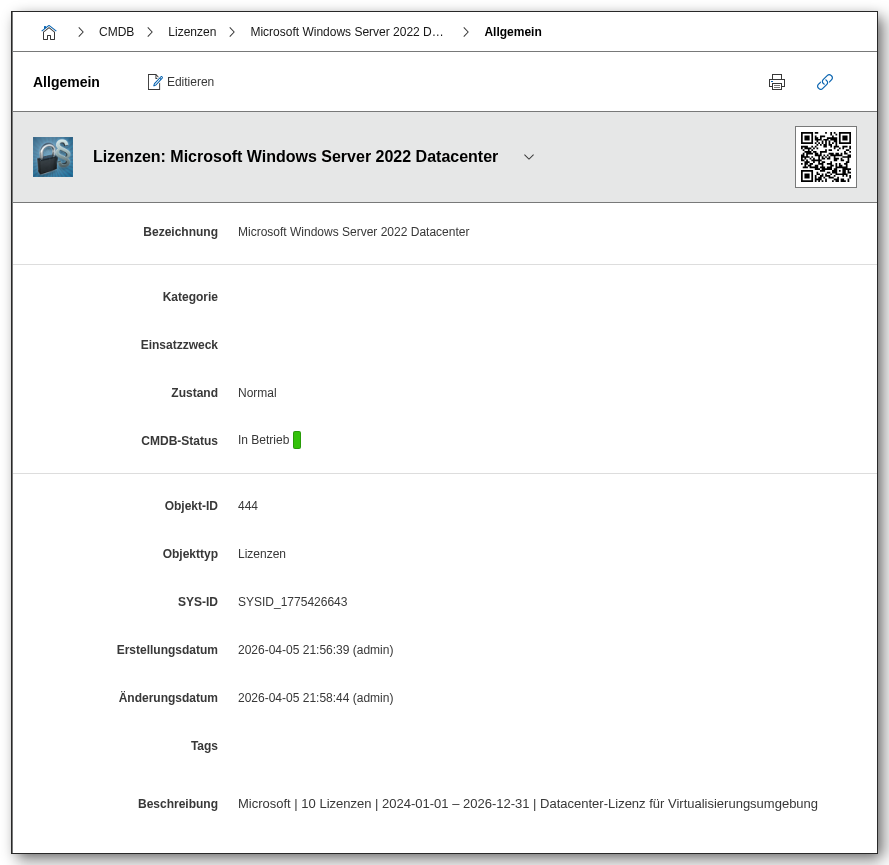Navigate to CMDB in the breadcrumb
The width and height of the screenshot is (889, 865).
[x=116, y=32]
